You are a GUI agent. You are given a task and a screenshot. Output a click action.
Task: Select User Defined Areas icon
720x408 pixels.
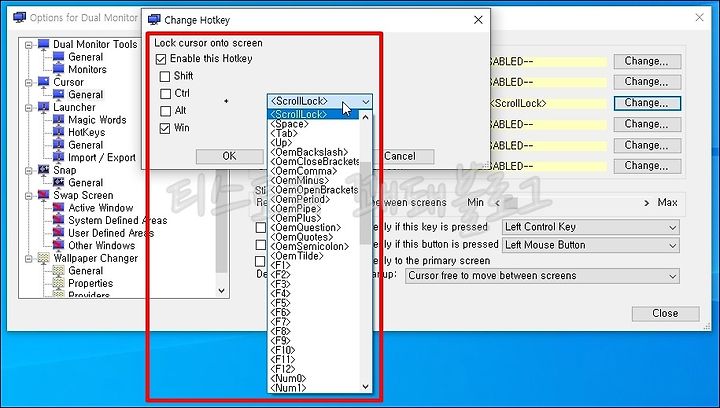pos(59,233)
